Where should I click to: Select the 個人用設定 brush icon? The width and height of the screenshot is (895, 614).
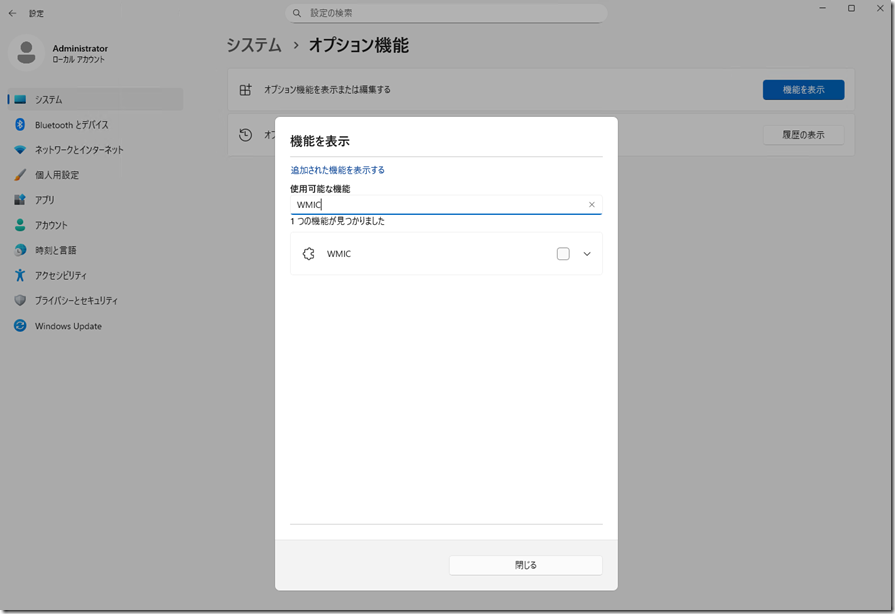click(22, 174)
